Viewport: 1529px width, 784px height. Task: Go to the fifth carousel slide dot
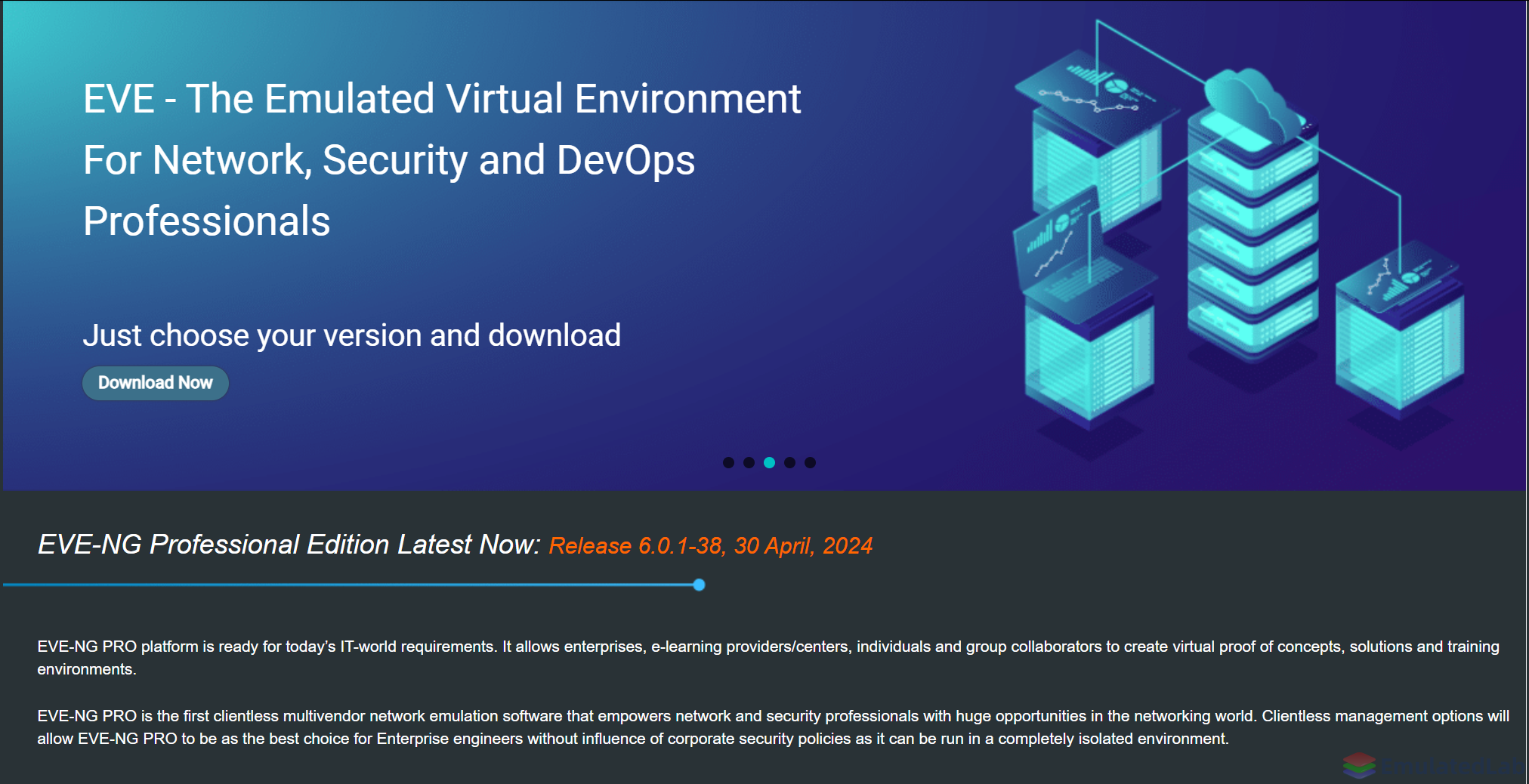810,462
